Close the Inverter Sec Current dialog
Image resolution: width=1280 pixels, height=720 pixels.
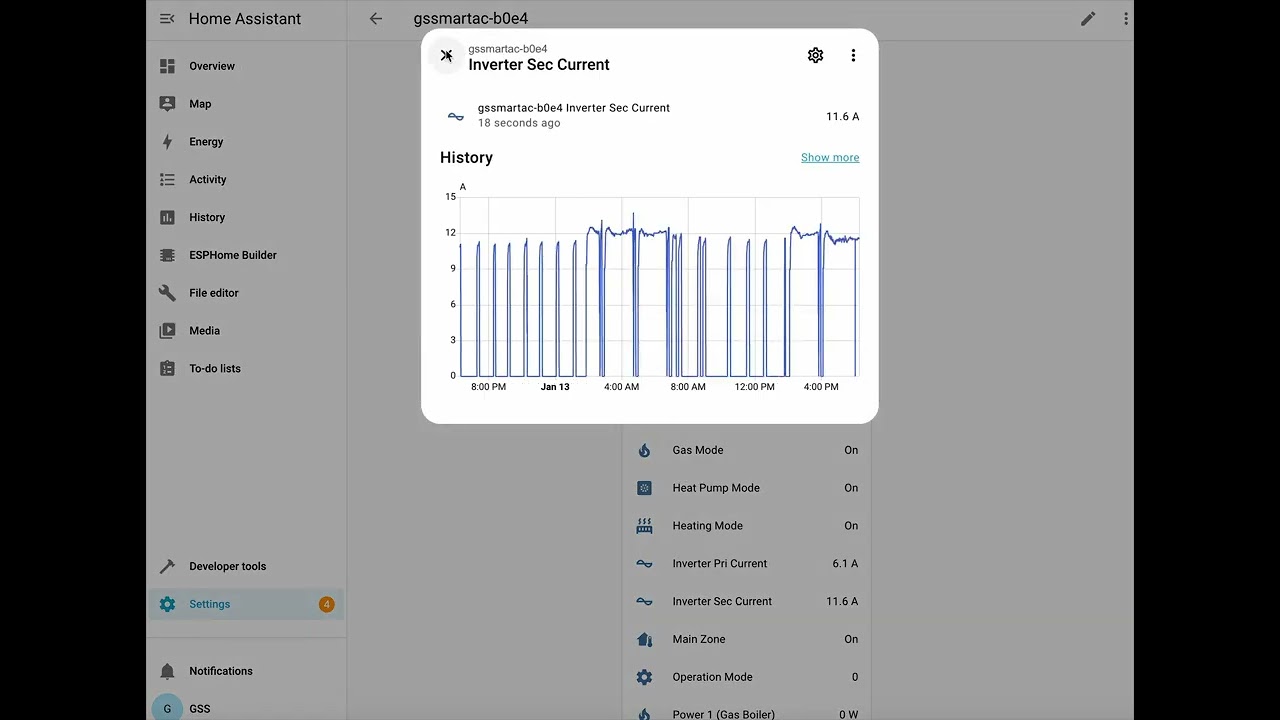[446, 56]
